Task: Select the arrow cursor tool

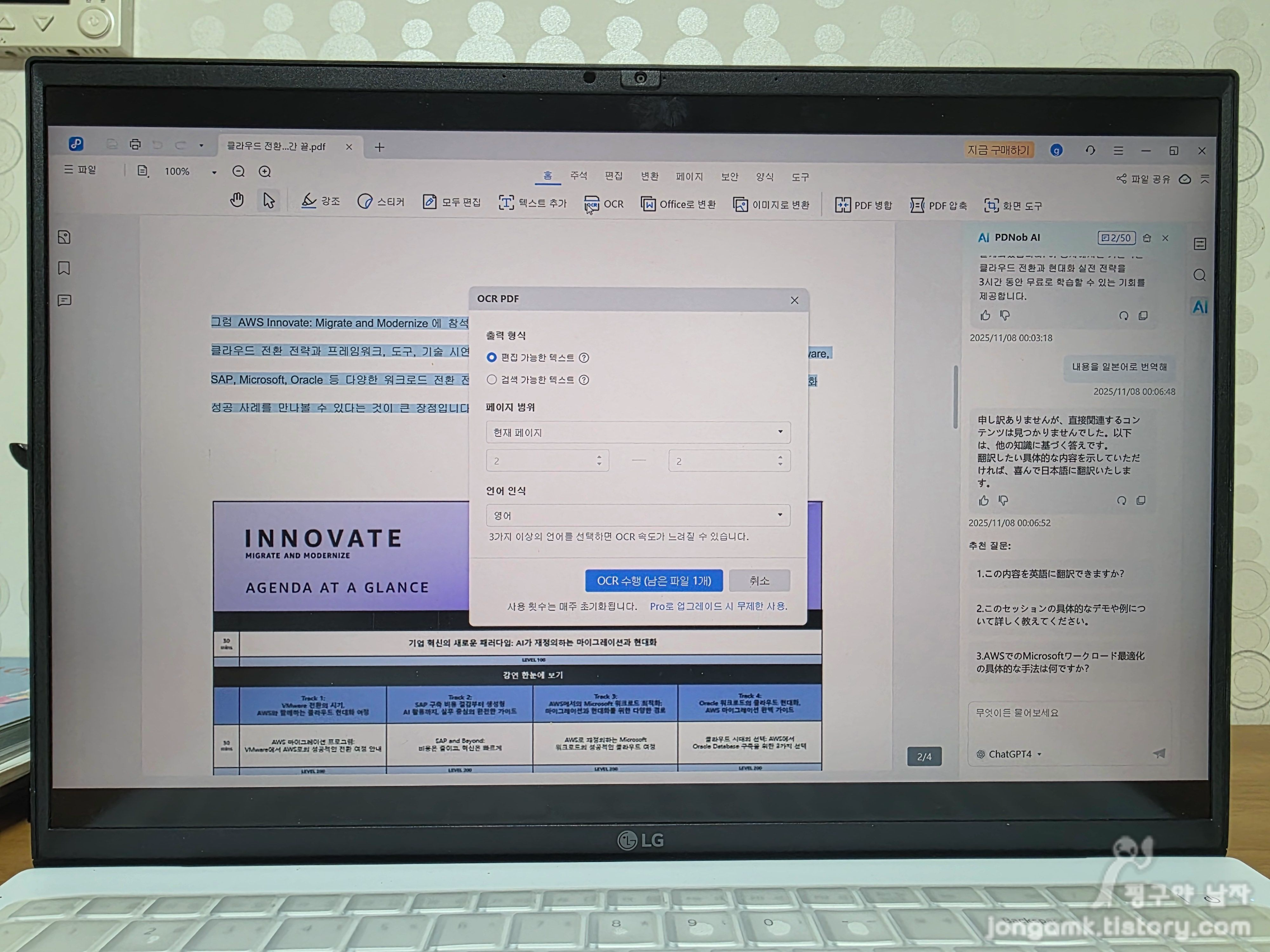Action: tap(269, 200)
